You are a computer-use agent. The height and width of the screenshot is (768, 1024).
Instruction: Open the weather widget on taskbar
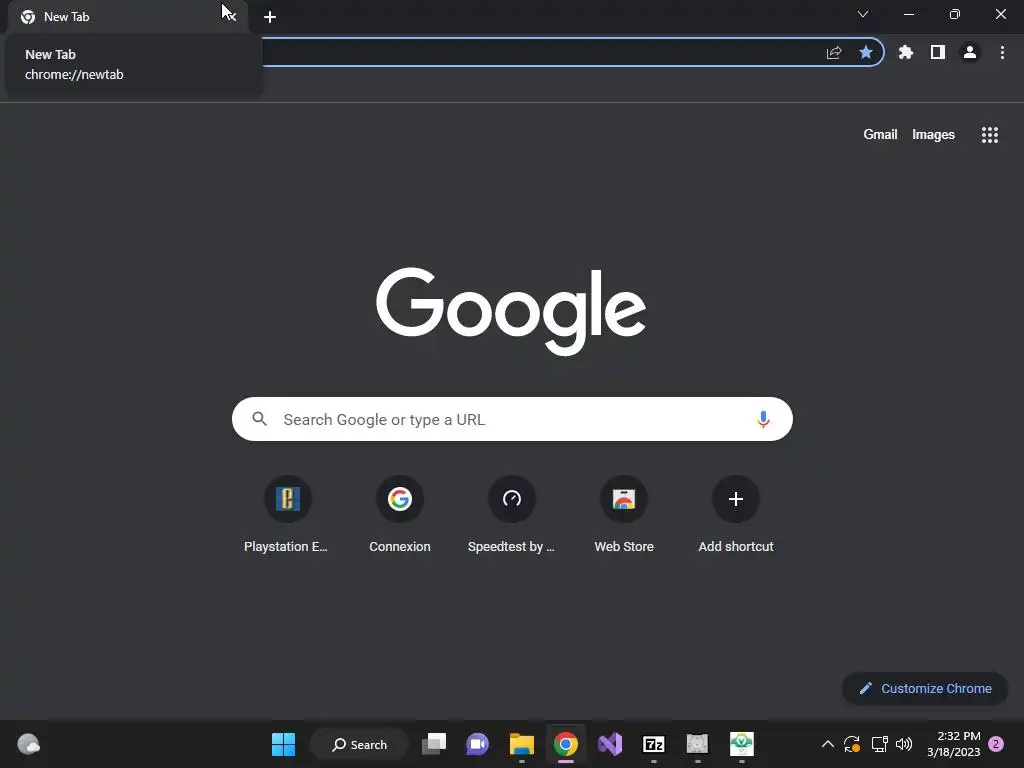pyautogui.click(x=28, y=744)
